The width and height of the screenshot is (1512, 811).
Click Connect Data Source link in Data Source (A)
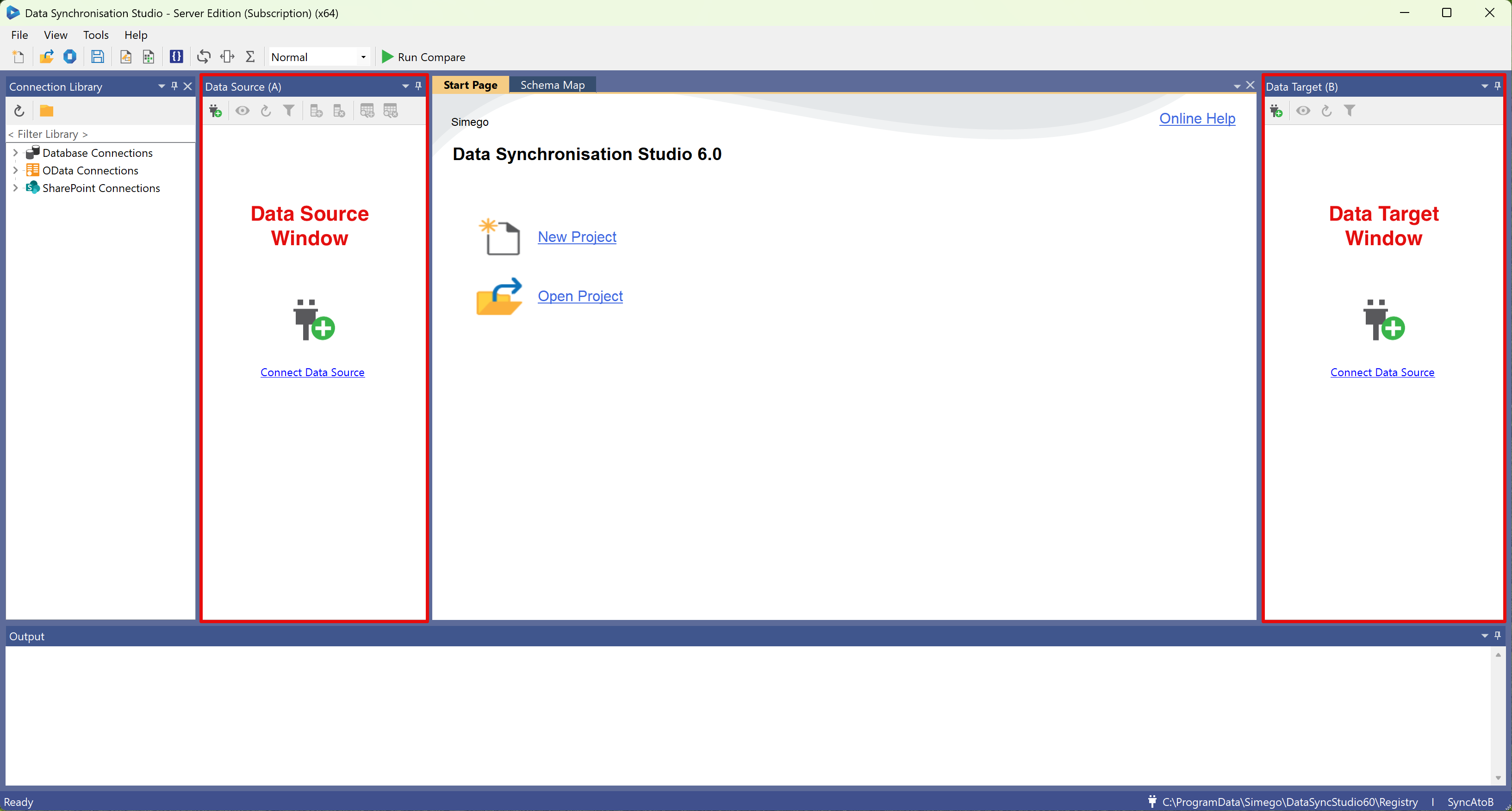coord(312,372)
